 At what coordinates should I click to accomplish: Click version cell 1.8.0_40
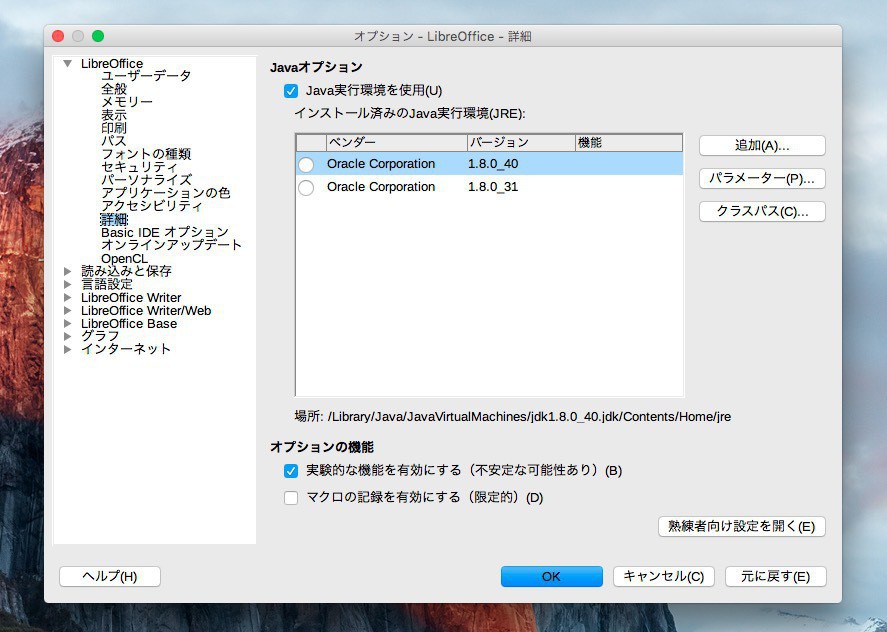(493, 164)
